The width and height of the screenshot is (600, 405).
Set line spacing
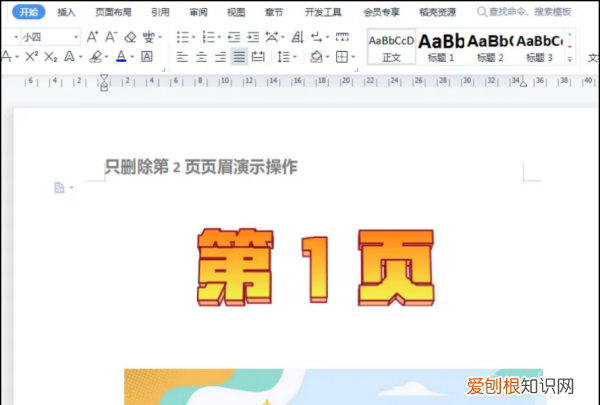tap(284, 57)
